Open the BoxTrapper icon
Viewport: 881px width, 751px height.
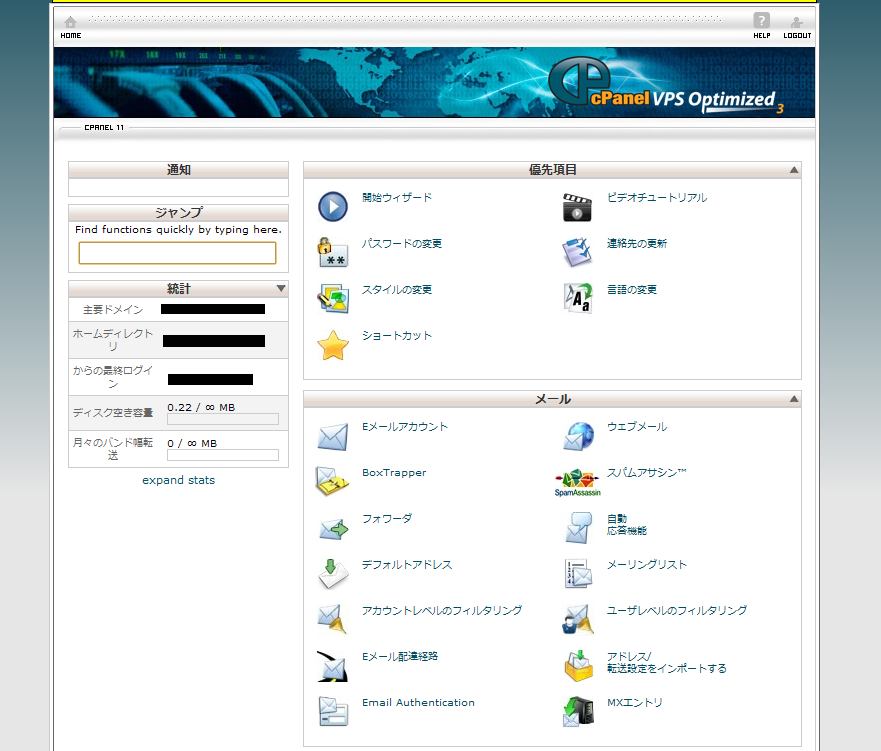(333, 482)
